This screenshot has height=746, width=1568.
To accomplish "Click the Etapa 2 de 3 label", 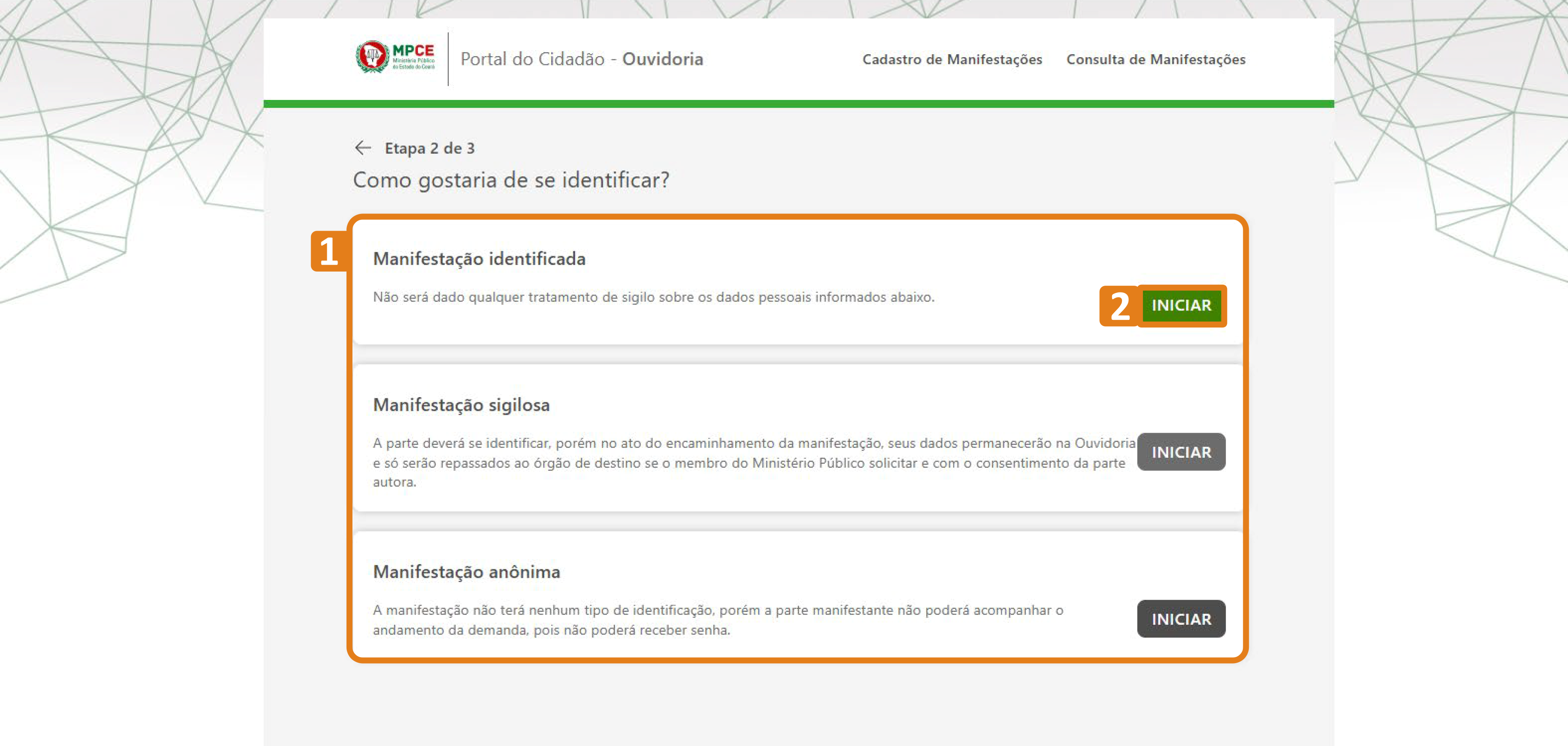I will tap(430, 147).
